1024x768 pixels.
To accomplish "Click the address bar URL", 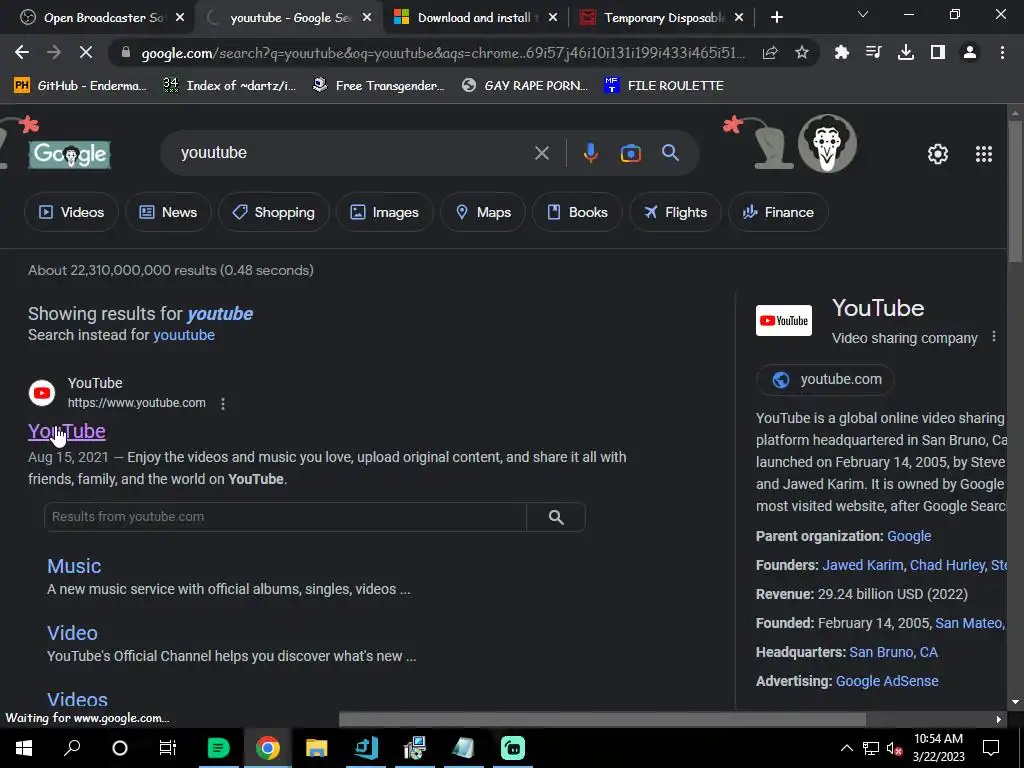I will 443,53.
